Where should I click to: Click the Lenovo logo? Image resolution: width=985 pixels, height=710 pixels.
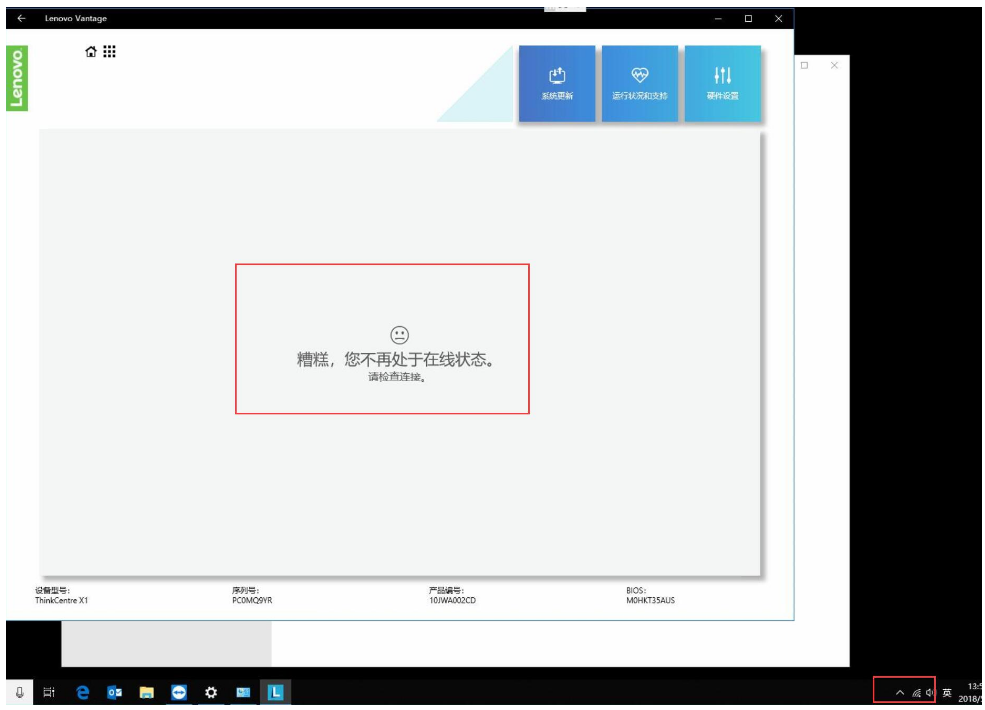pos(17,78)
